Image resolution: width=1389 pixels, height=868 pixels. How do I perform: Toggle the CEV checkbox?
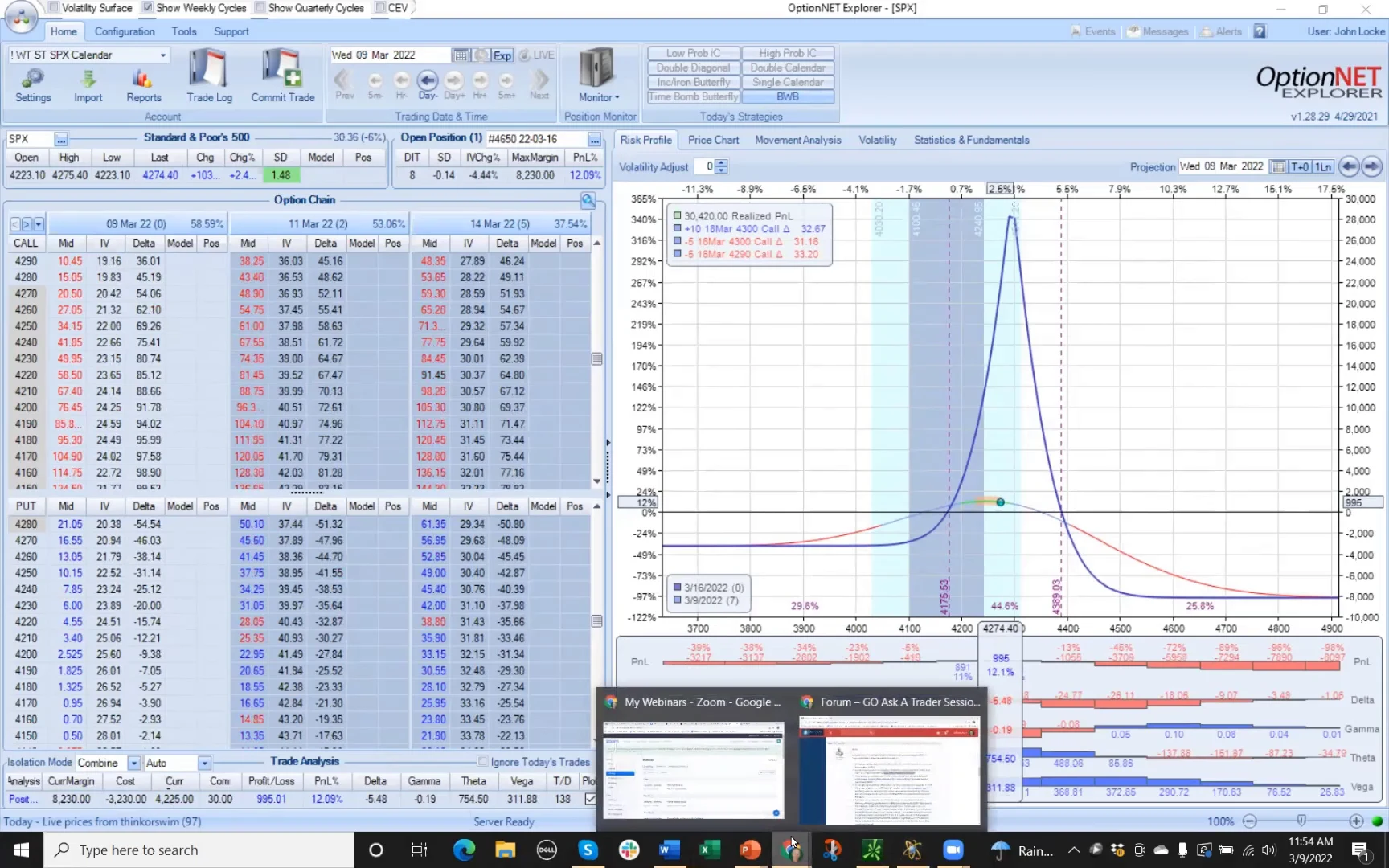pyautogui.click(x=379, y=8)
